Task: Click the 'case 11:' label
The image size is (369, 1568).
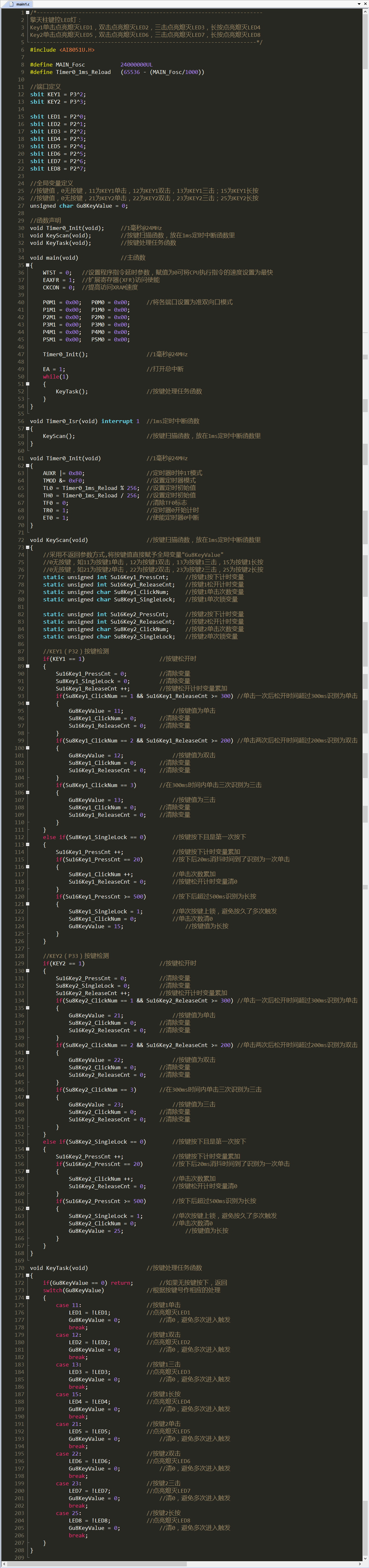Action: point(69,1305)
